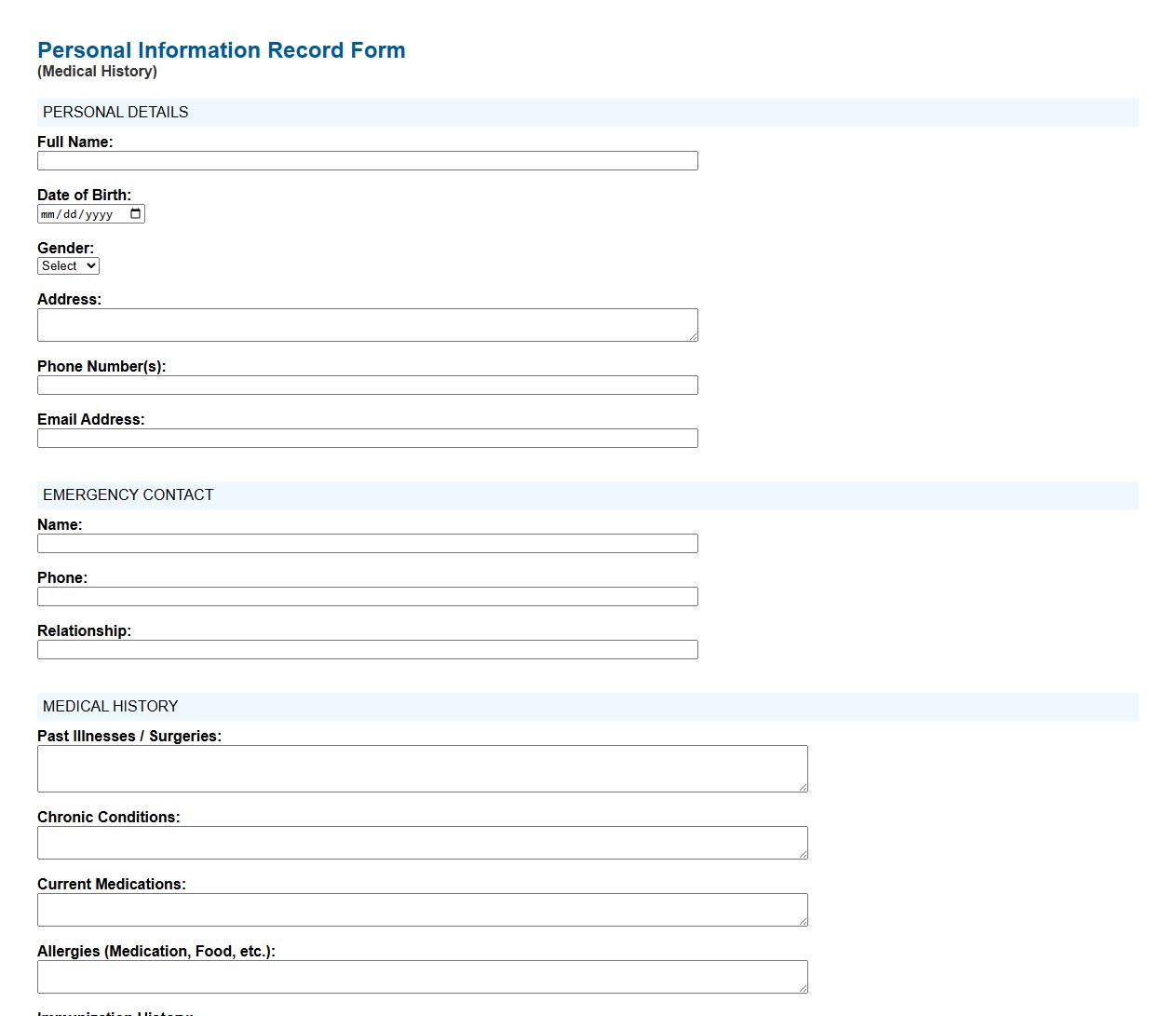This screenshot has width=1176, height=1016.
Task: Open the Gender dropdown
Action: click(68, 265)
